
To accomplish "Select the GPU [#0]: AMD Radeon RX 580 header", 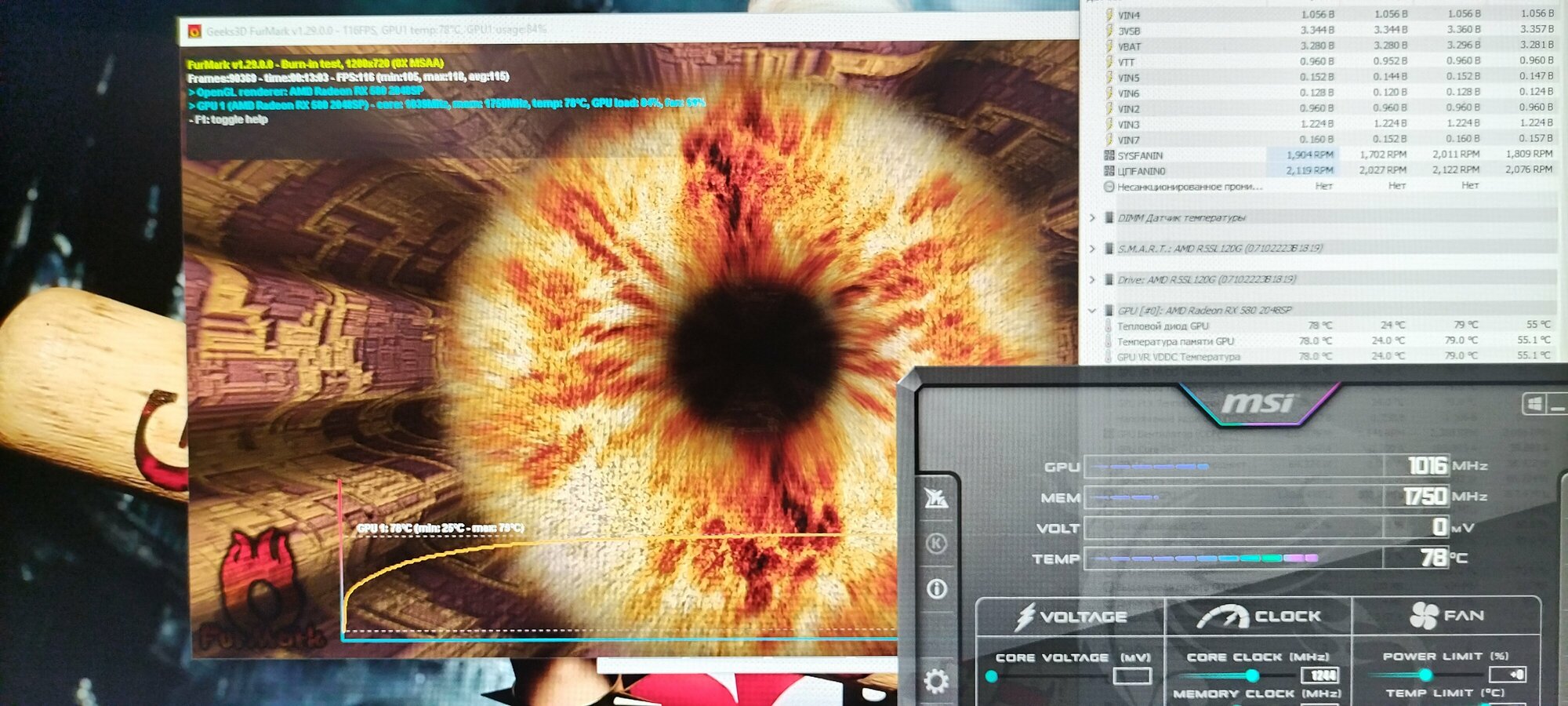I will [1205, 311].
